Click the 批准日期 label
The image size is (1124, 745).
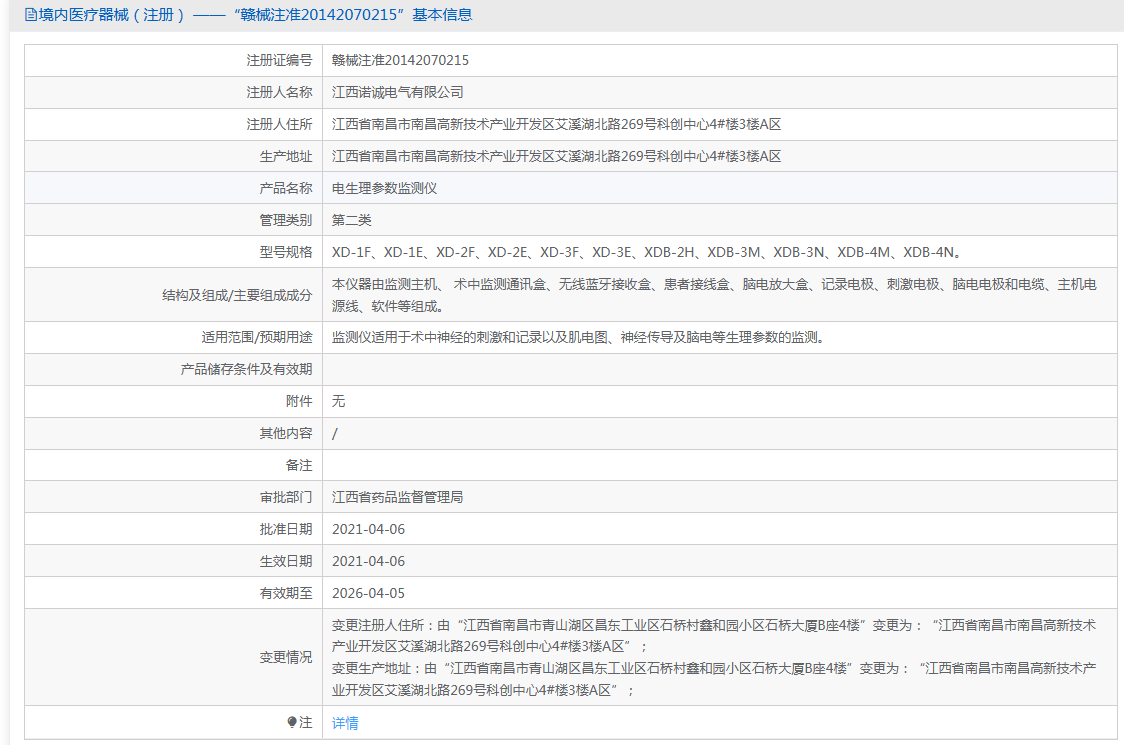coord(286,529)
